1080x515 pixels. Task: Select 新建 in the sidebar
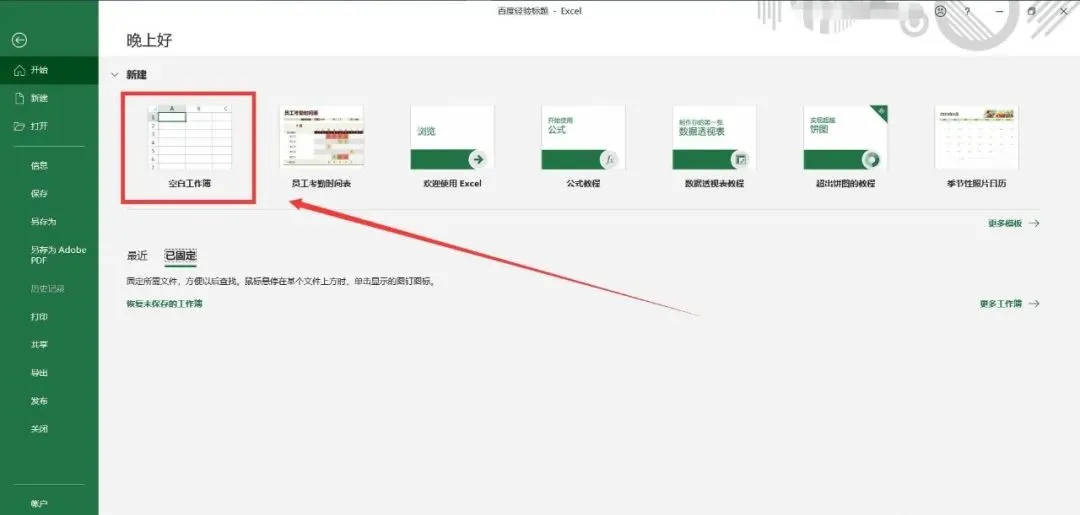[x=49, y=98]
